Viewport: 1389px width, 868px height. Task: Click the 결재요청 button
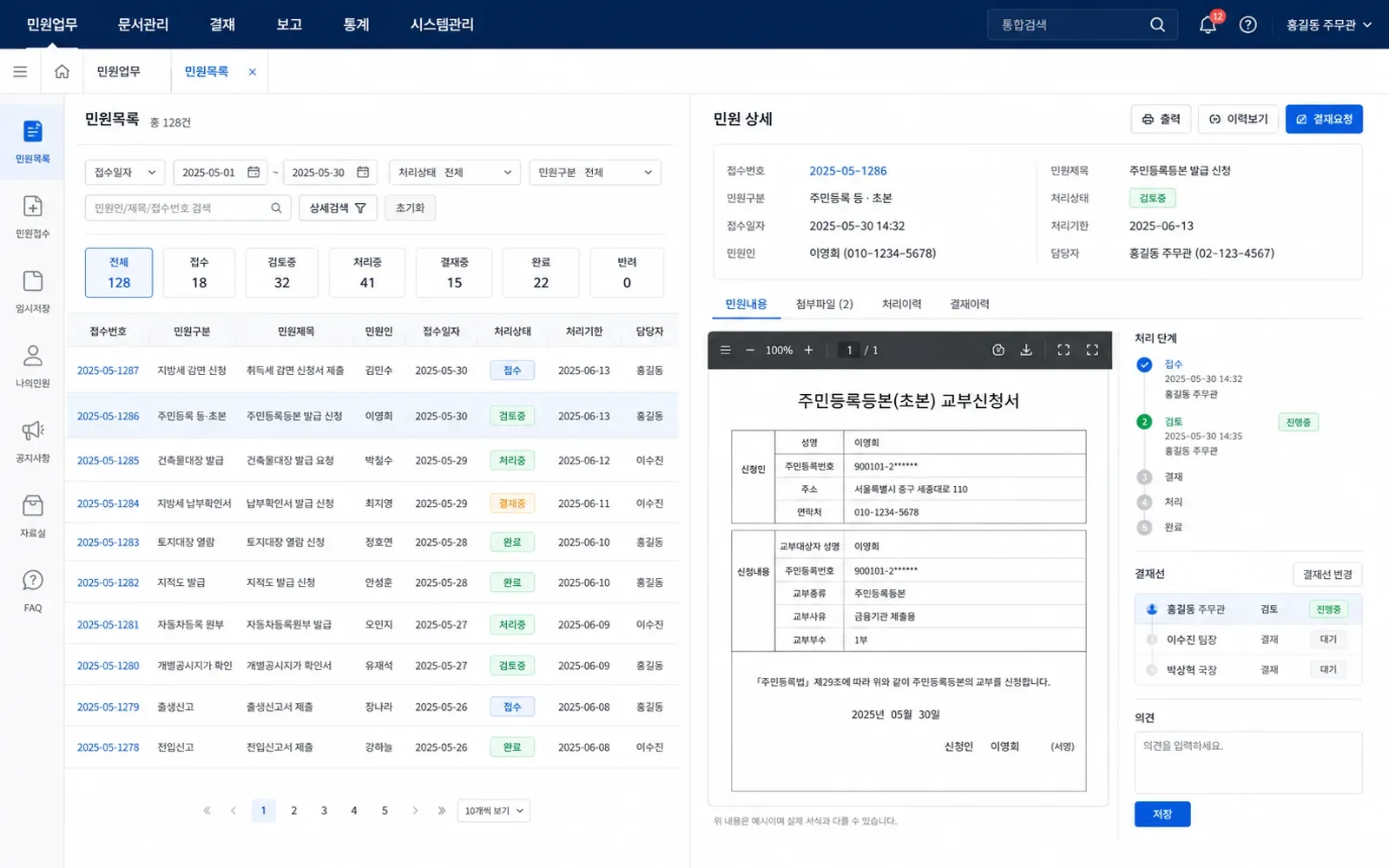click(x=1324, y=119)
